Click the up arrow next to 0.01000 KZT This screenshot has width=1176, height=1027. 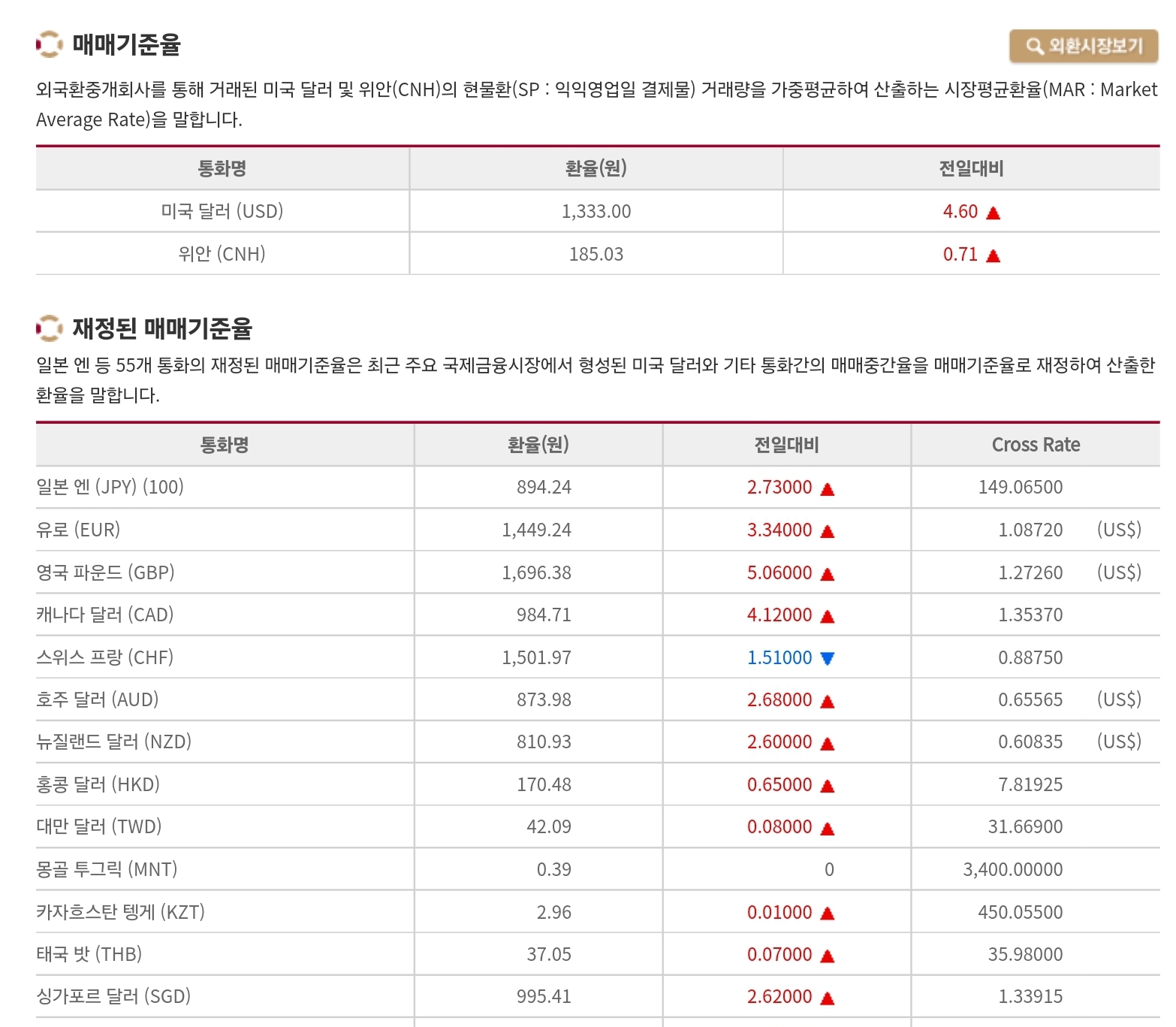click(x=828, y=914)
